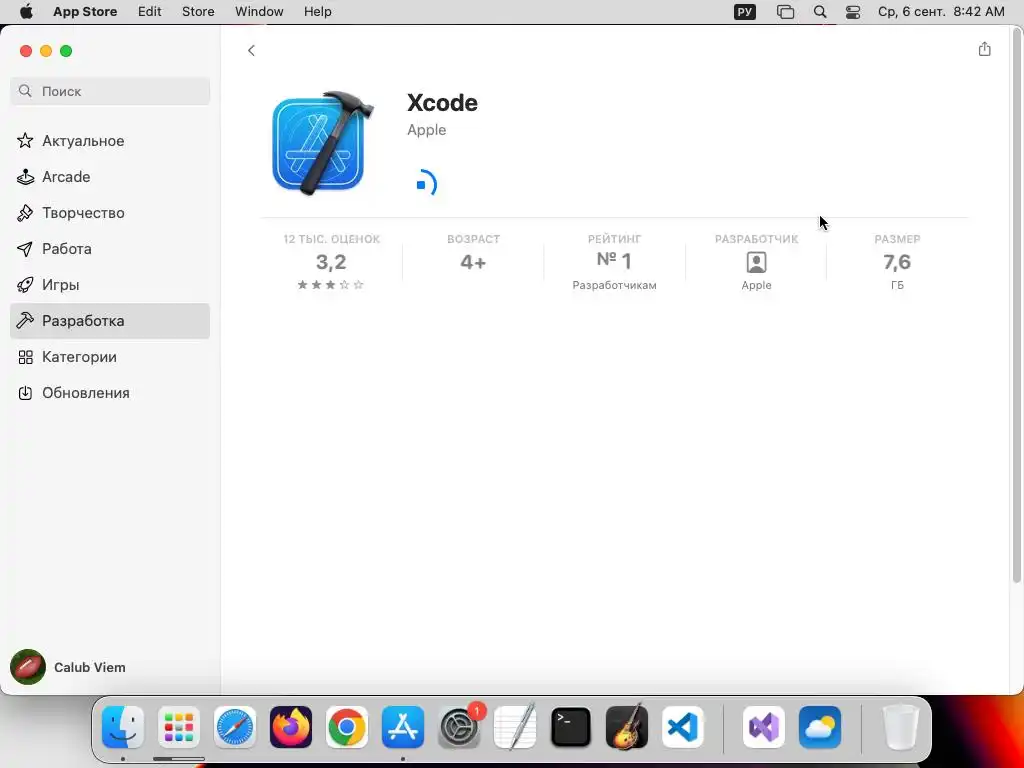Screen dimensions: 1024x768
Task: Open the Weather app in the Dock
Action: point(820,727)
